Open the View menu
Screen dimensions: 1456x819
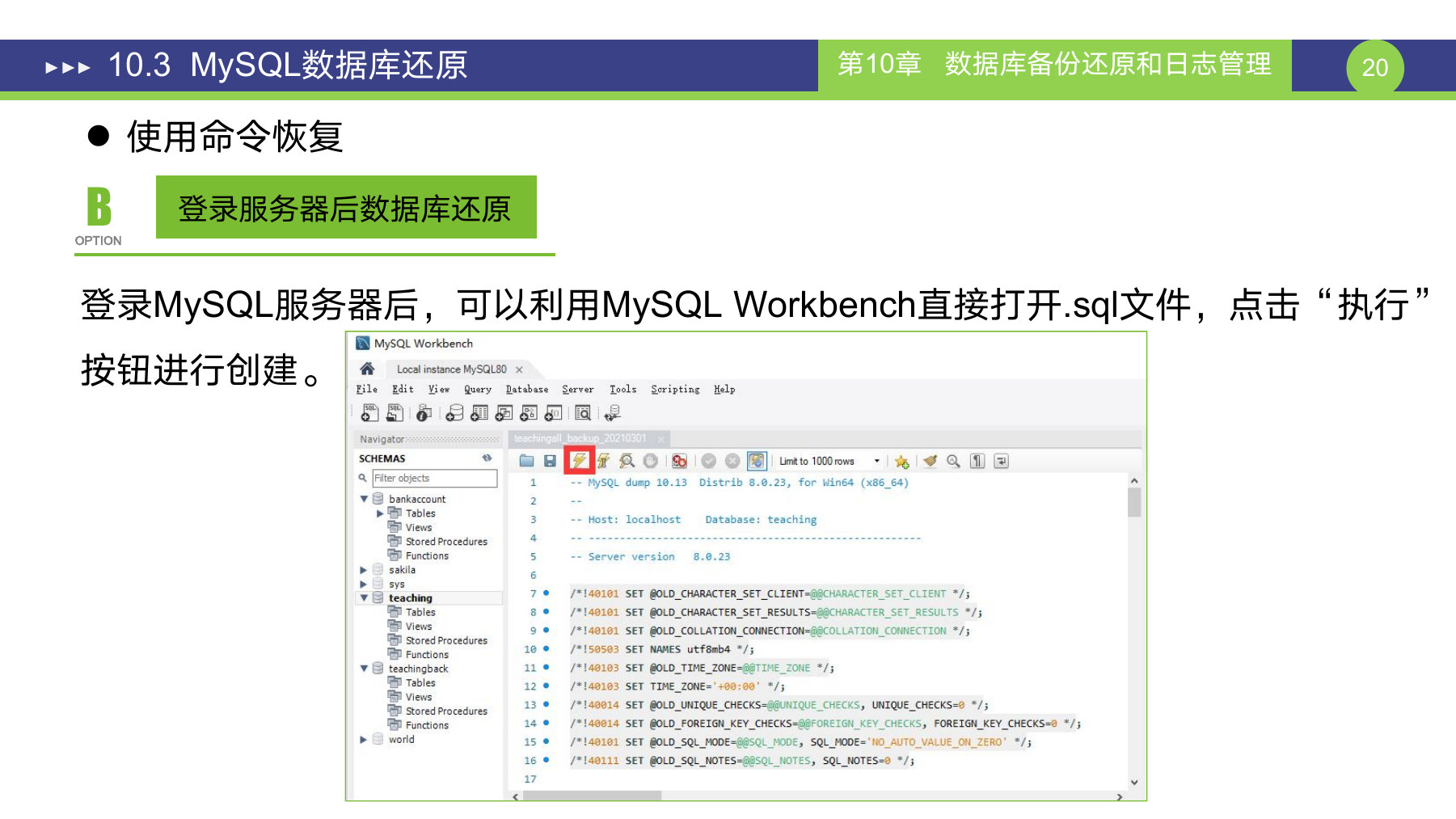pos(439,389)
